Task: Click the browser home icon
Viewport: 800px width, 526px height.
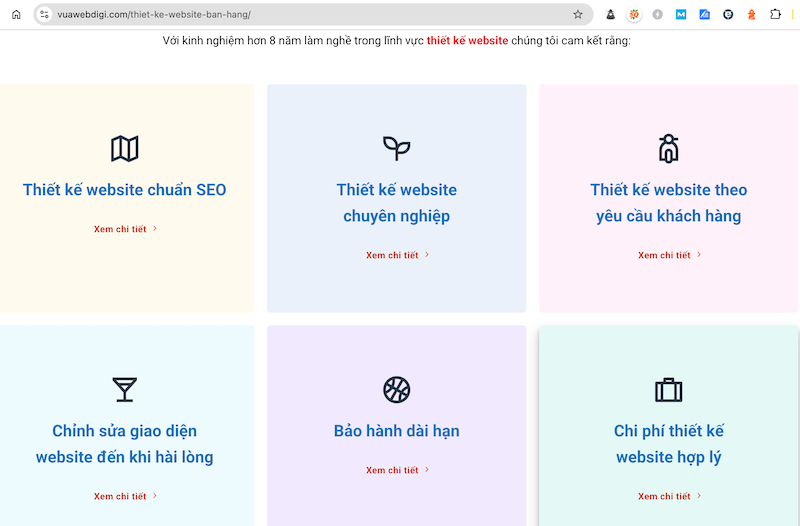Action: coord(16,14)
